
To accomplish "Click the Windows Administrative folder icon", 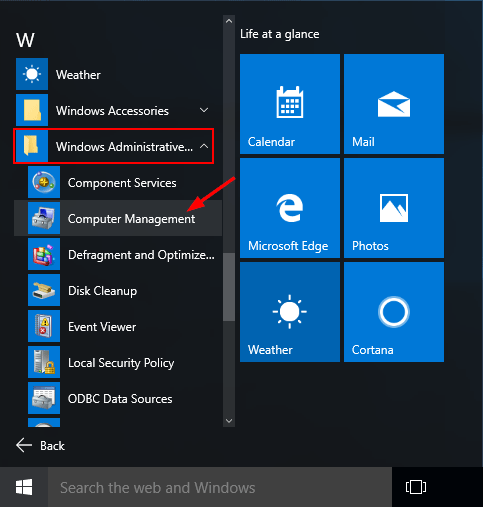I will pos(32,146).
